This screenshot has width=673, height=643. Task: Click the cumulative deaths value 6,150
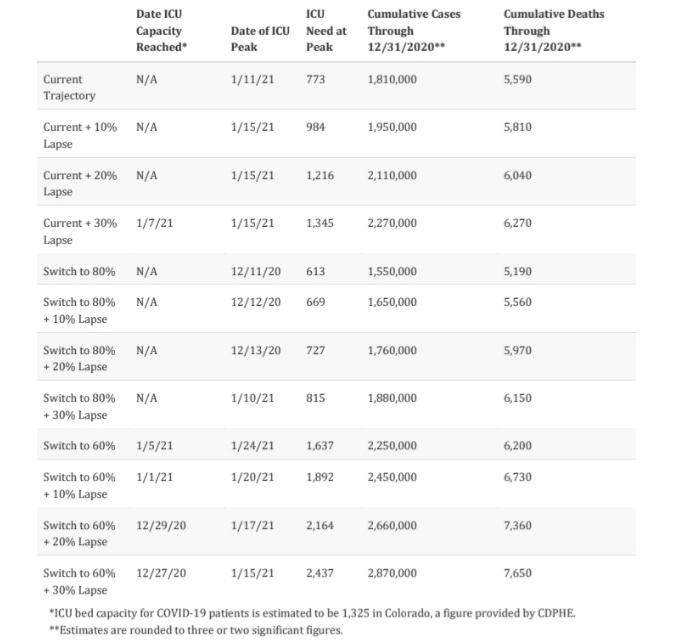pos(520,397)
